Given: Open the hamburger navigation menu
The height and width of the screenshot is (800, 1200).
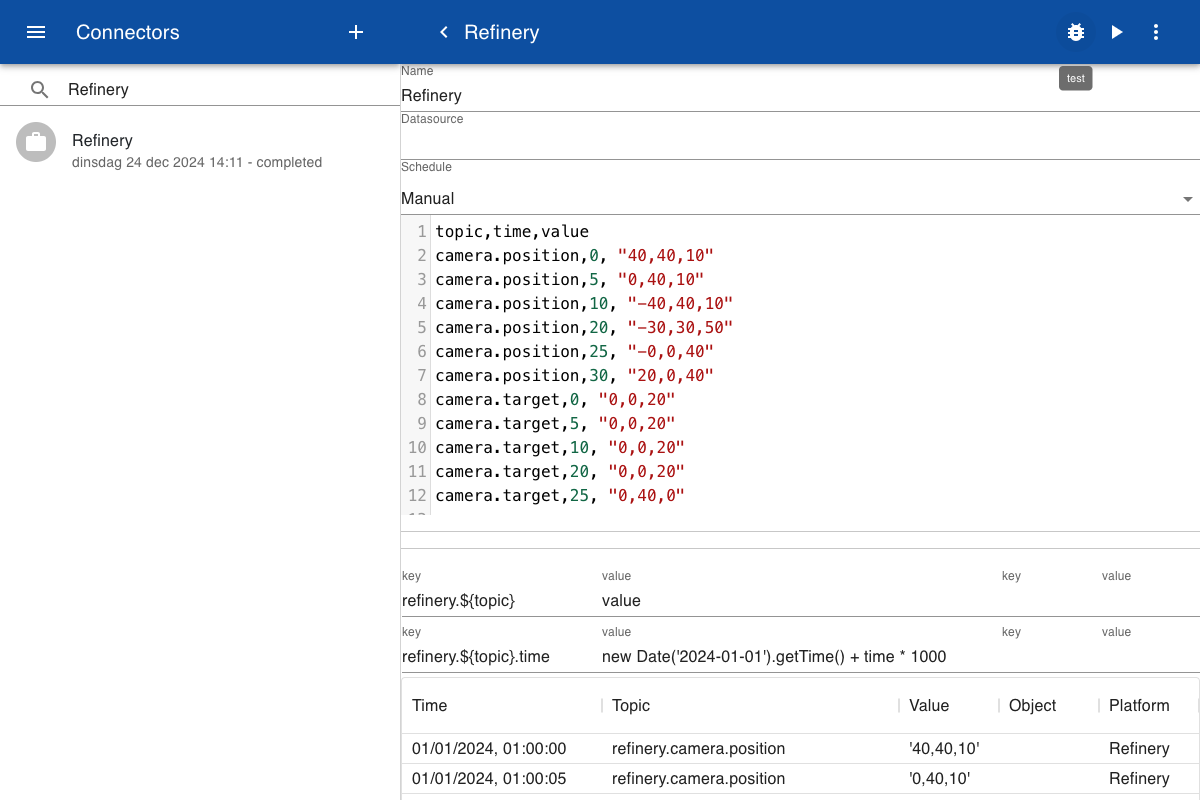Looking at the screenshot, I should click(36, 32).
